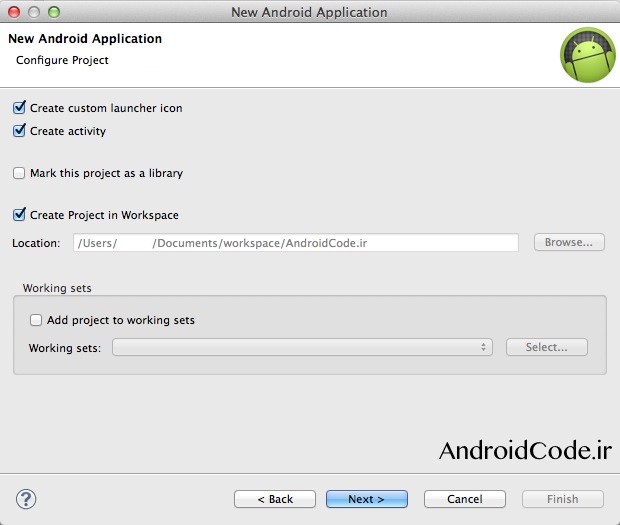The image size is (620, 525).
Task: Check Add project to working sets
Action: (x=36, y=320)
